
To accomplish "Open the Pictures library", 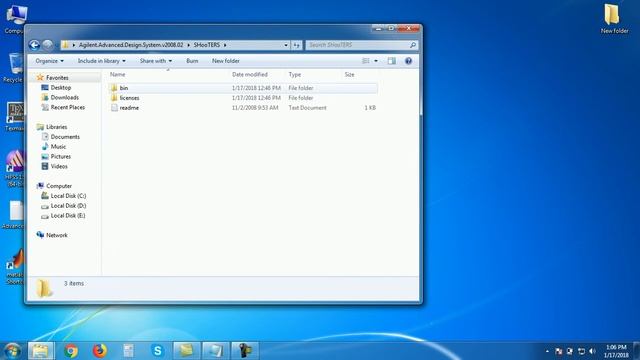I will coord(60,156).
